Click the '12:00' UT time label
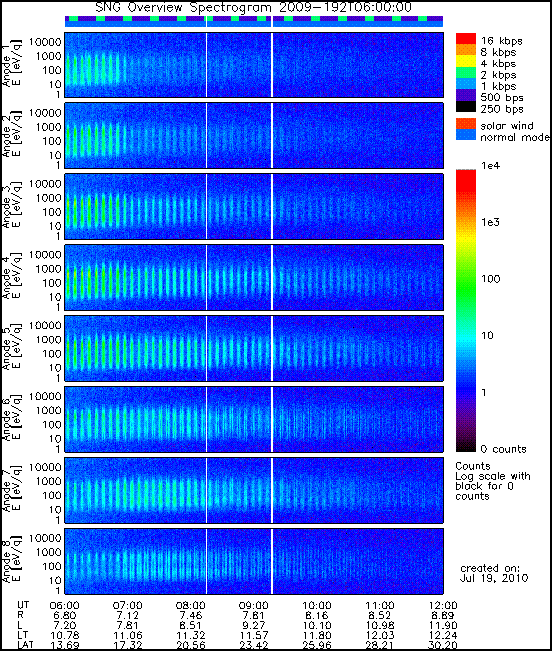The height and width of the screenshot is (651, 552). click(x=443, y=605)
